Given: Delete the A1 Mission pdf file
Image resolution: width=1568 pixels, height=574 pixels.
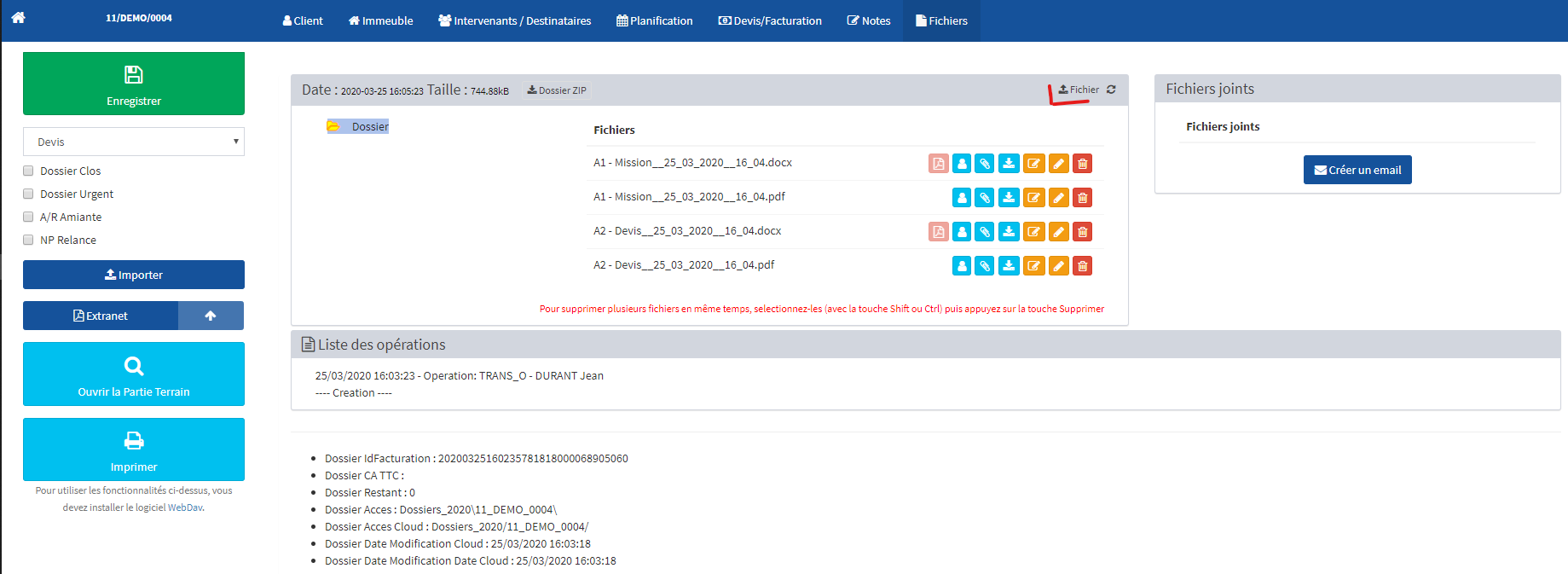Looking at the screenshot, I should (x=1082, y=198).
